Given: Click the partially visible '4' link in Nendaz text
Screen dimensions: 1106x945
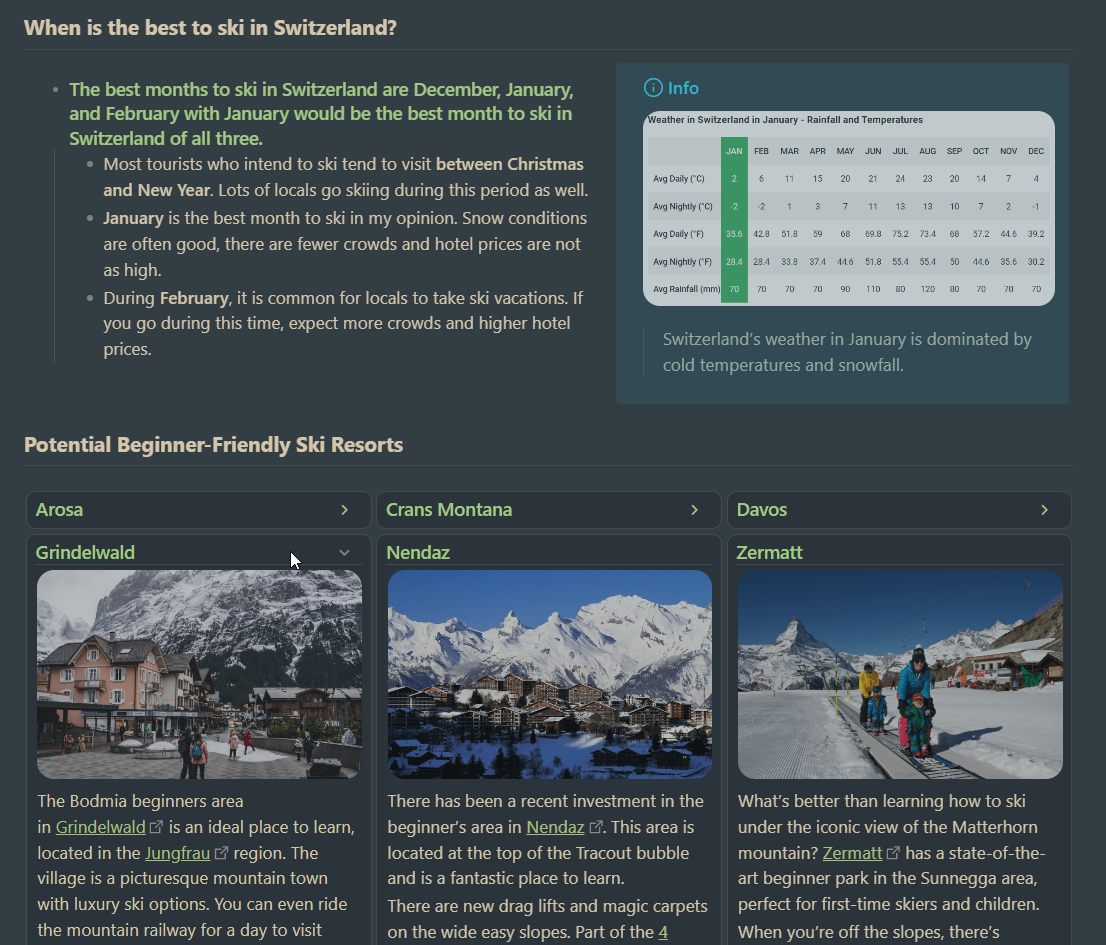Looking at the screenshot, I should (x=663, y=932).
